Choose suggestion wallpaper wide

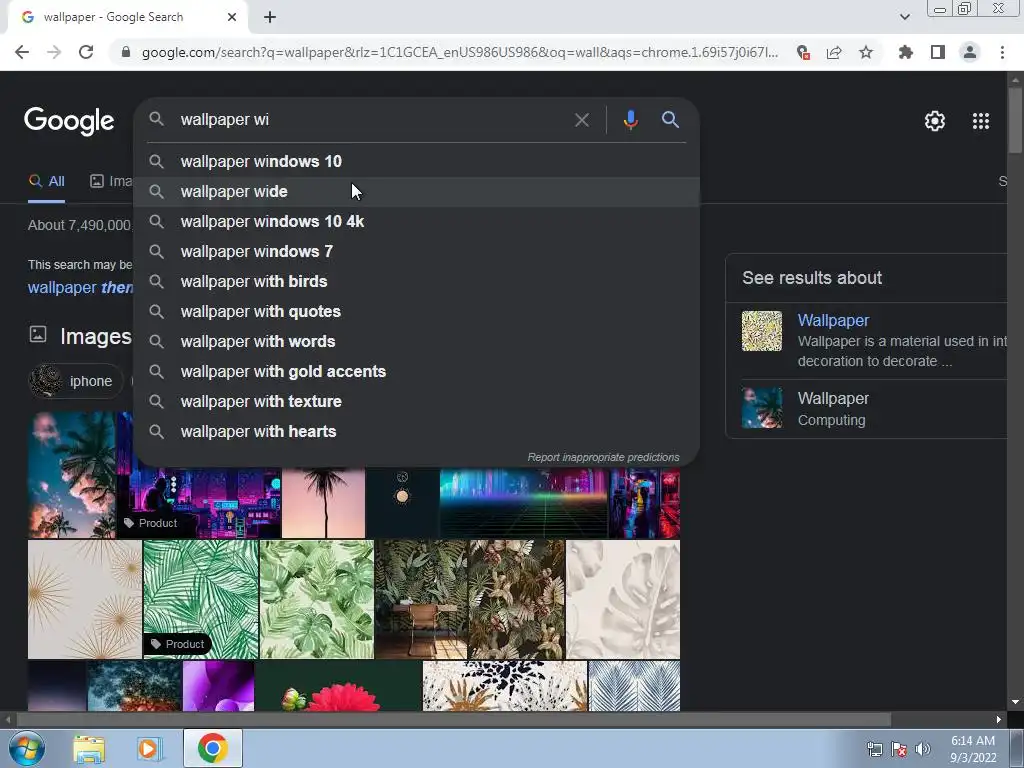[417, 191]
